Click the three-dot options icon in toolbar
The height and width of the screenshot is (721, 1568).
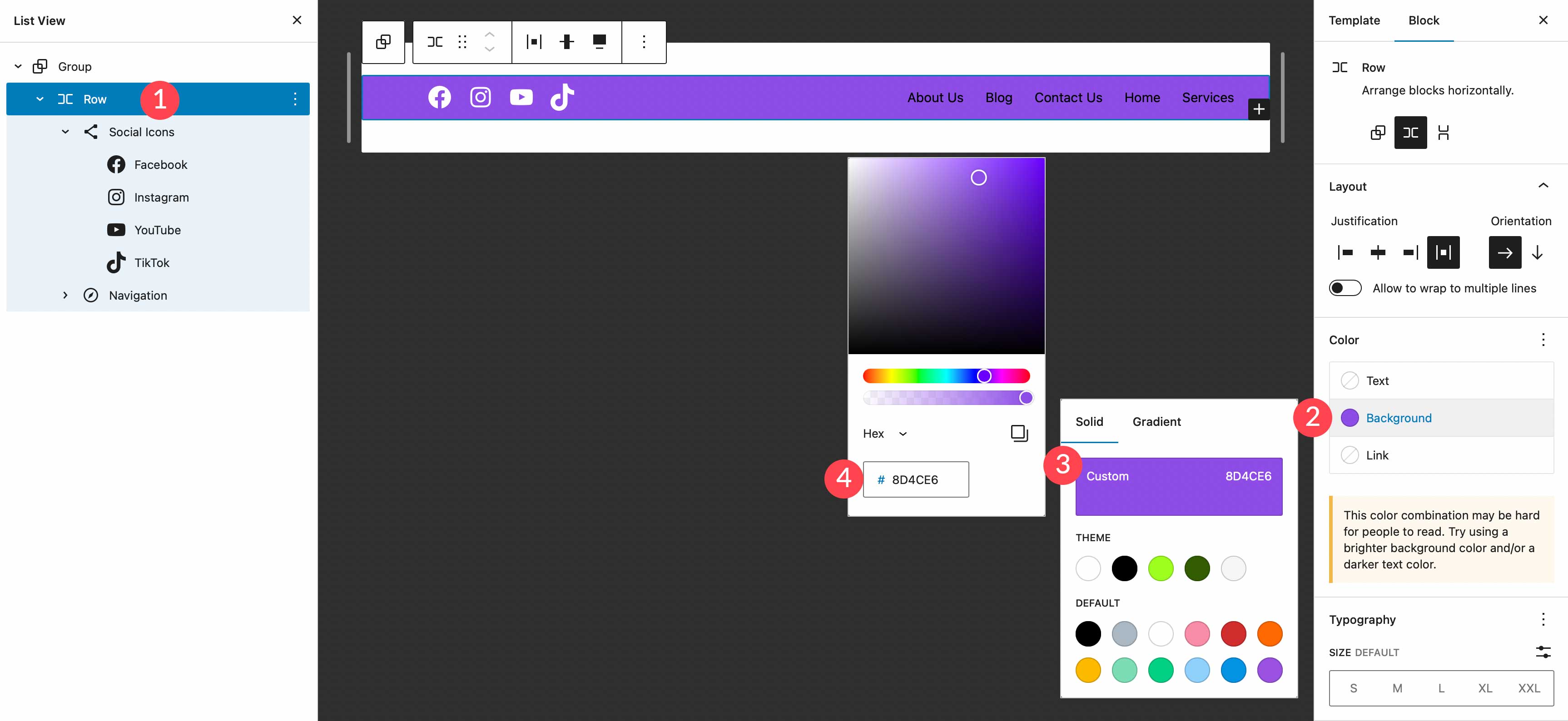coord(644,40)
